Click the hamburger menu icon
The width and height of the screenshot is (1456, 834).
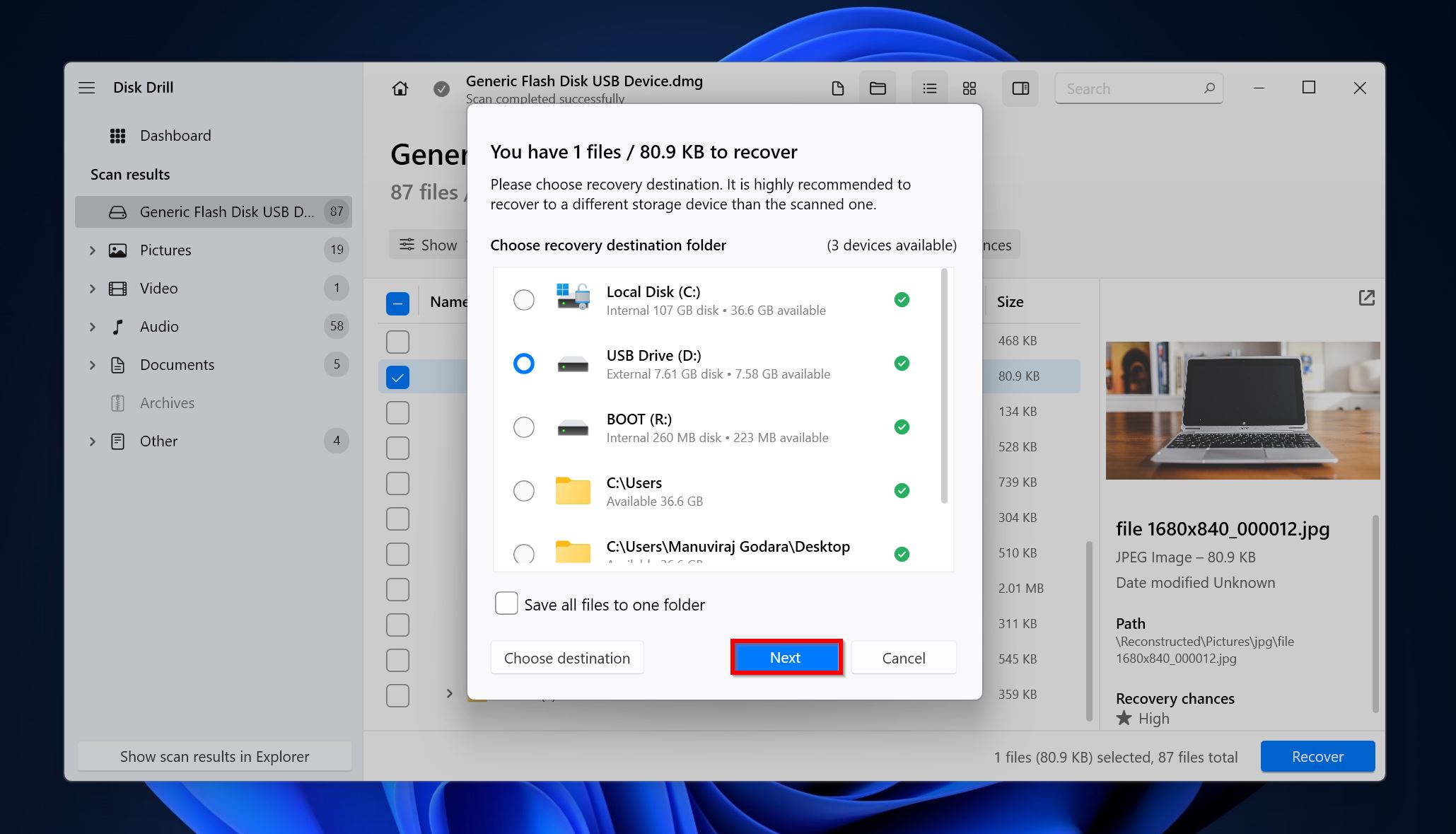point(88,88)
